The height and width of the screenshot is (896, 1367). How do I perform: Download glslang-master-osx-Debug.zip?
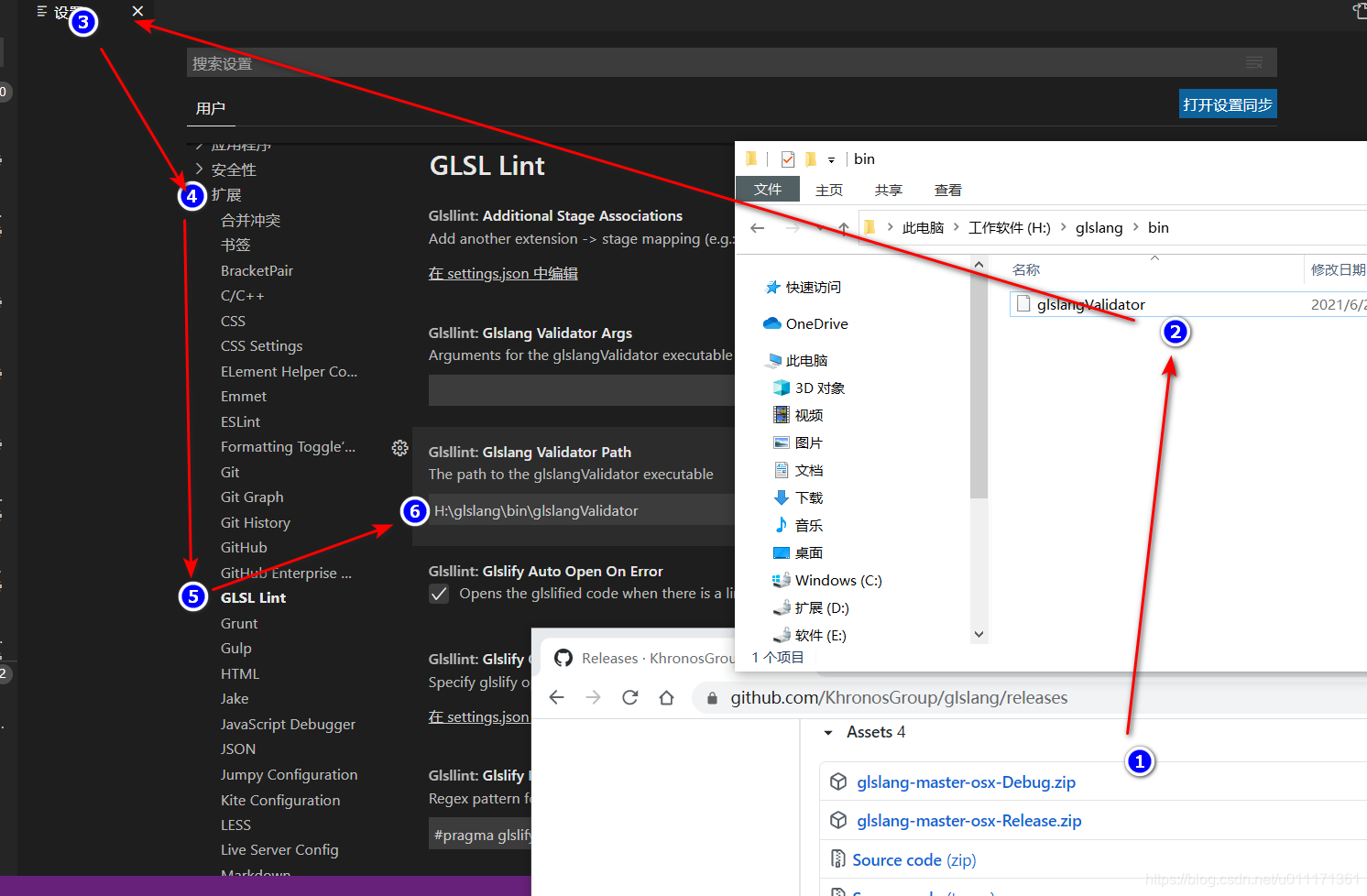(966, 782)
